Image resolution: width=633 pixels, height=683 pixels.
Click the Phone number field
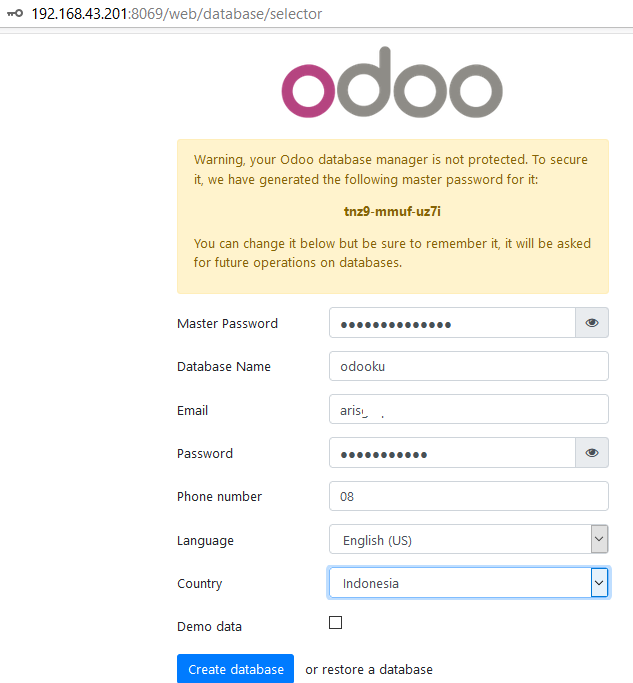click(469, 496)
